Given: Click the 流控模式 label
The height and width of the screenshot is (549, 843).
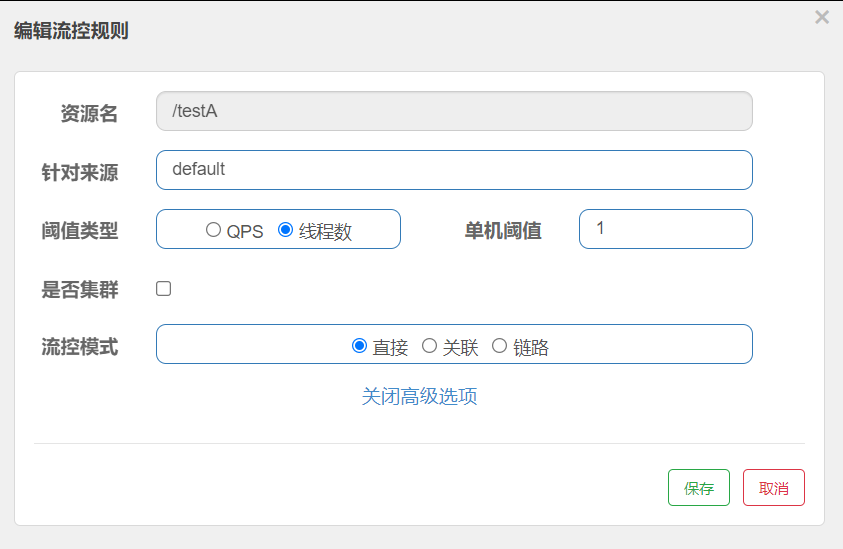Looking at the screenshot, I should point(80,347).
